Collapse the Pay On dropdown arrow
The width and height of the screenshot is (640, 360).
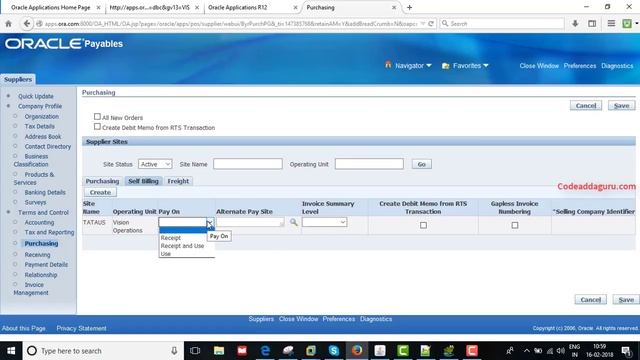(x=209, y=222)
